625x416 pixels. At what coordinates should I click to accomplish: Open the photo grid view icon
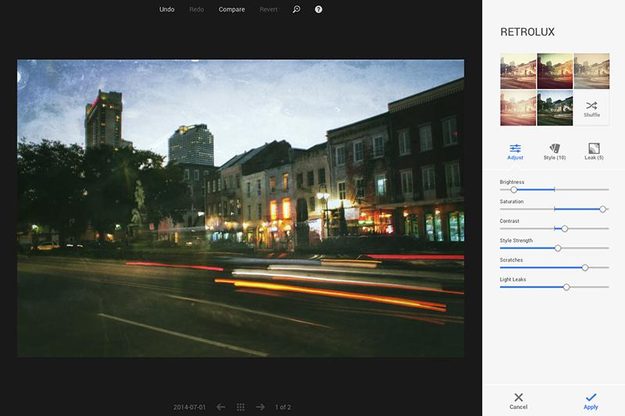pyautogui.click(x=240, y=407)
